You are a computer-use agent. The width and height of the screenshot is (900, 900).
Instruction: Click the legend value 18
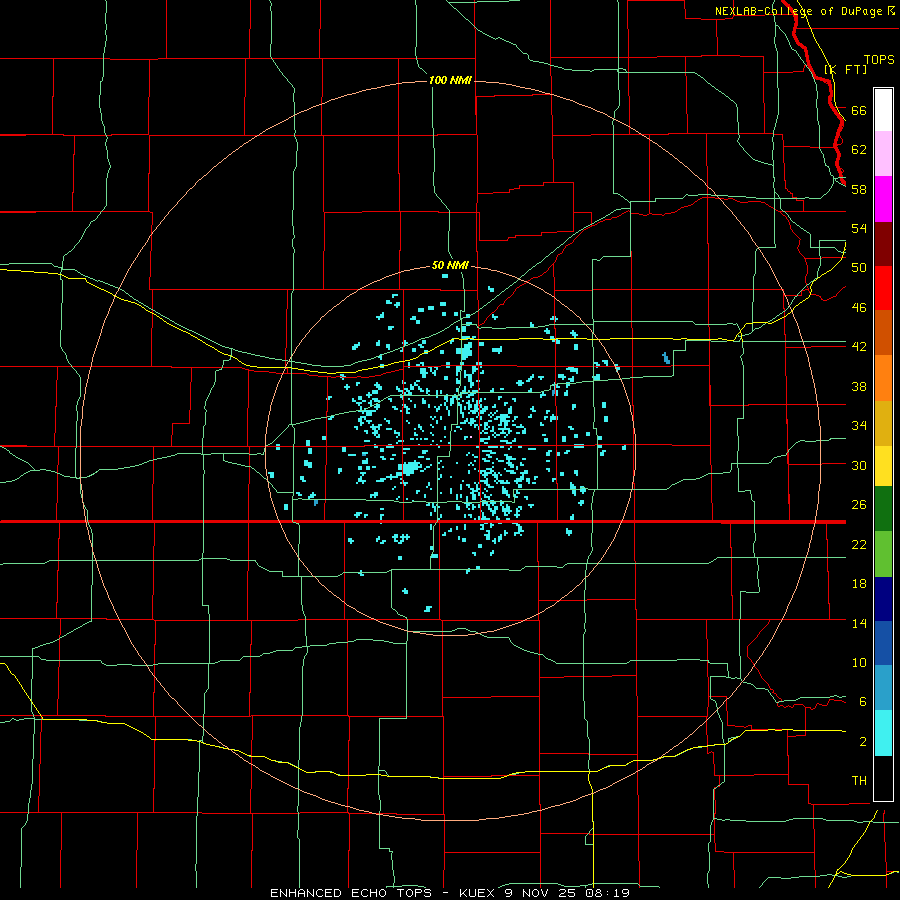point(859,584)
